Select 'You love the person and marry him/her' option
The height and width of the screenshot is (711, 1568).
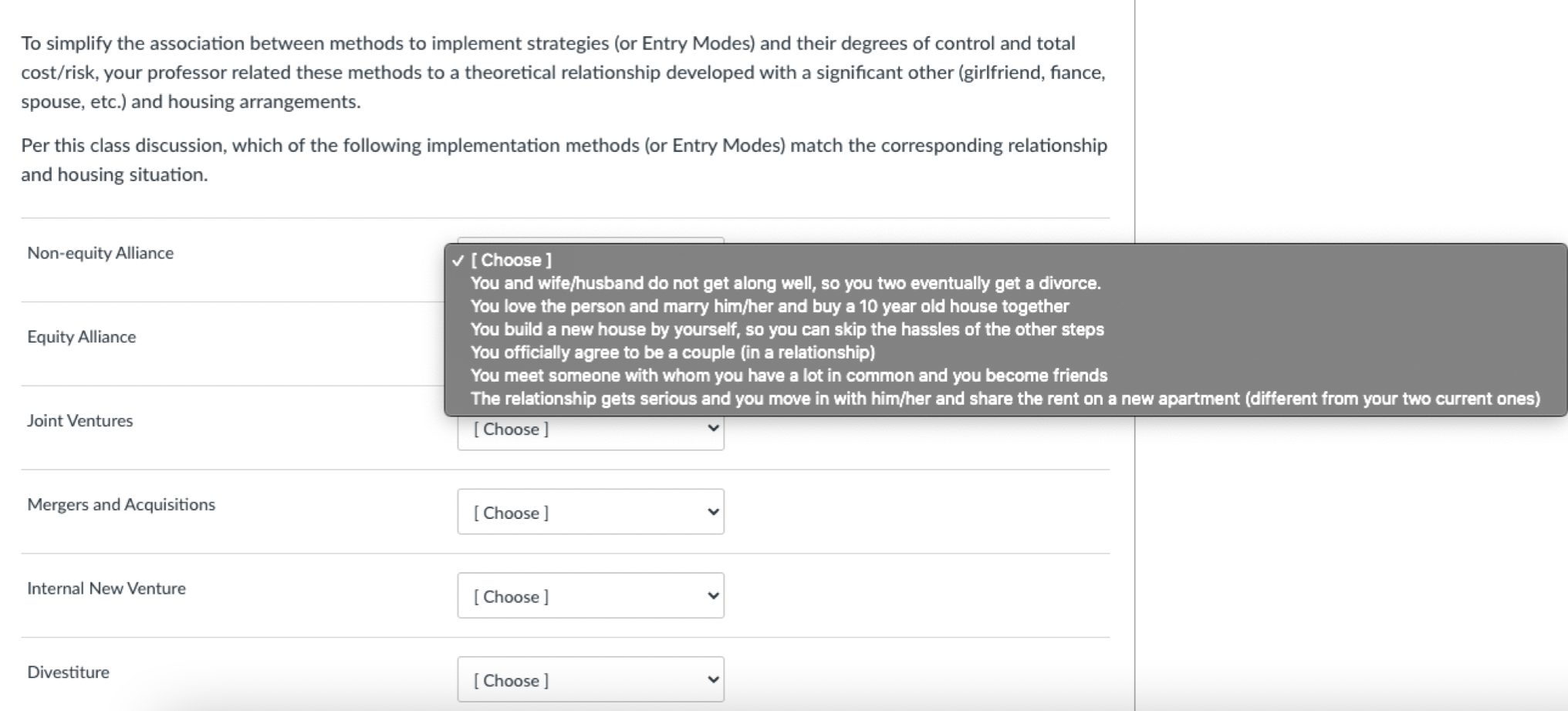click(770, 306)
